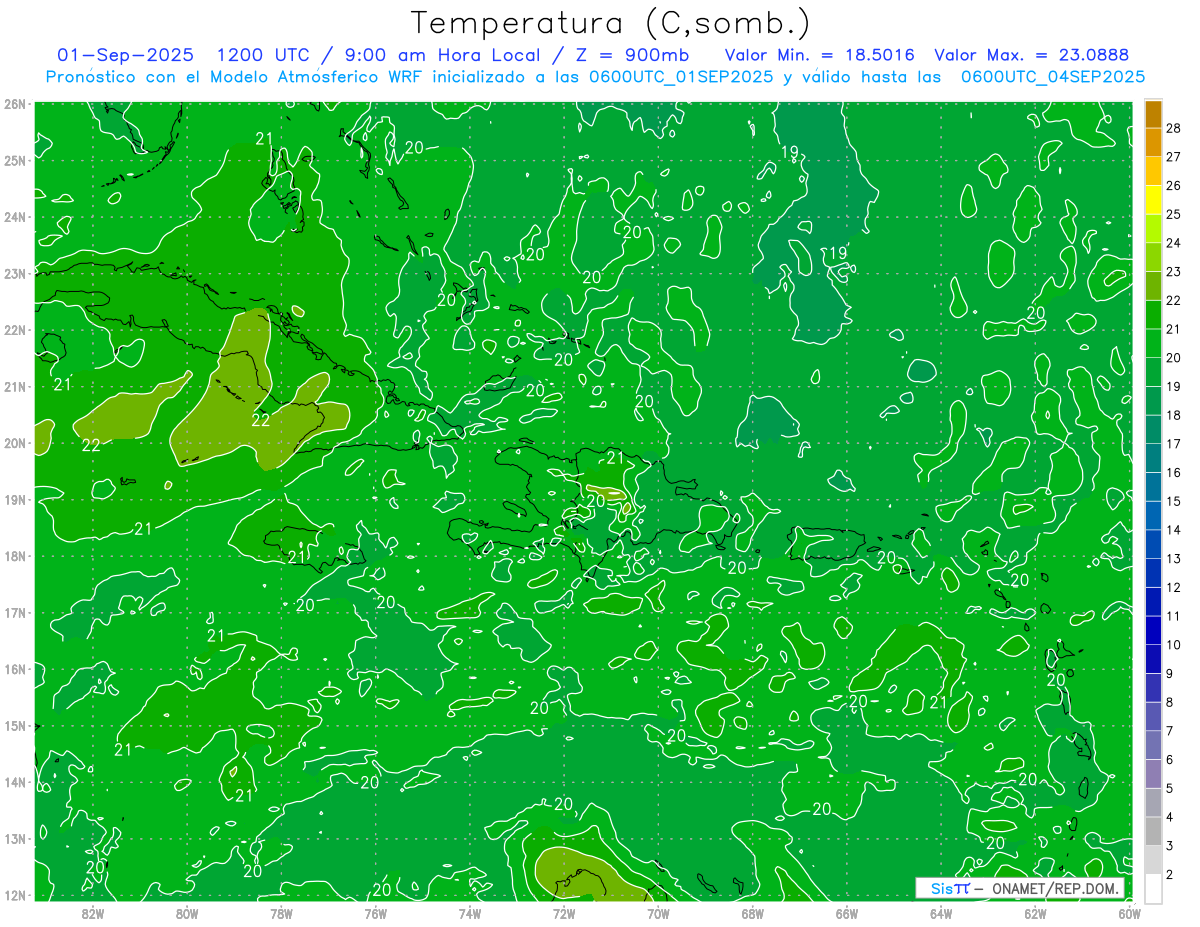Click legend value 6 on the color bar
This screenshot has height=927, width=1200.
[1170, 760]
